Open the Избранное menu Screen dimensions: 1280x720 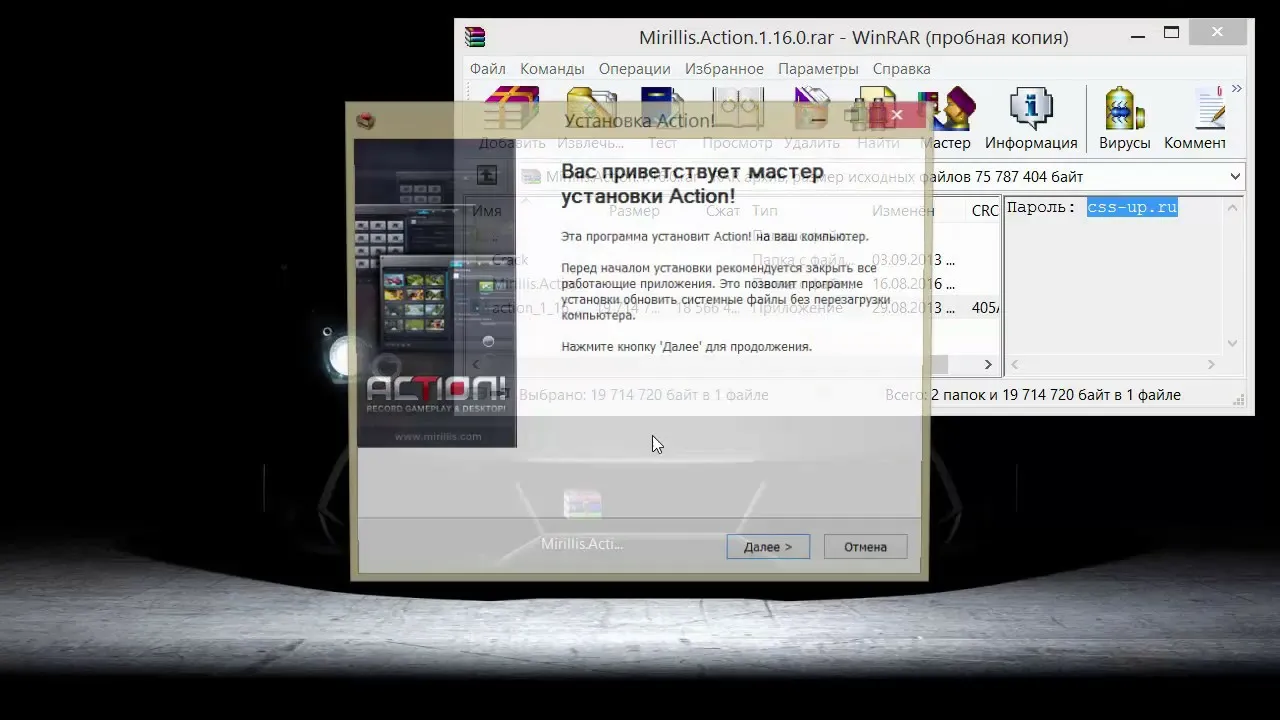coord(723,69)
